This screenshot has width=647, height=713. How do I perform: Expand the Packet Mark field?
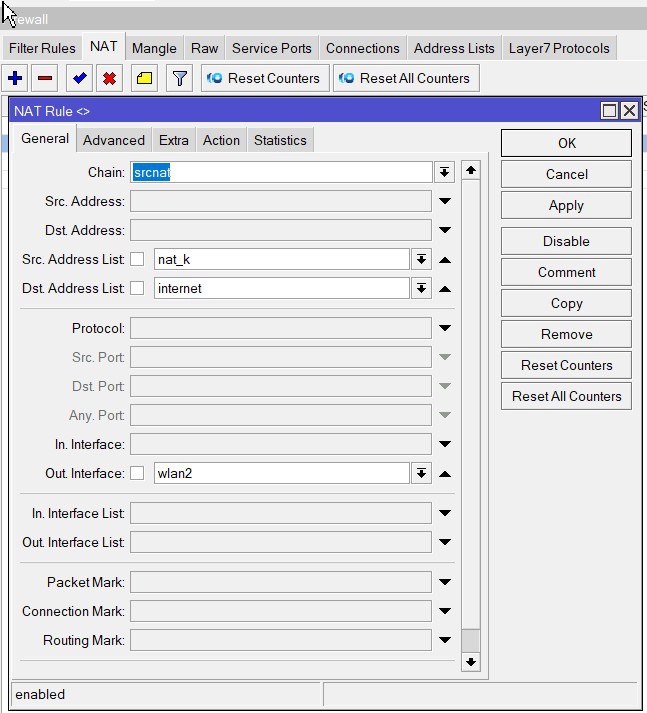pos(445,582)
